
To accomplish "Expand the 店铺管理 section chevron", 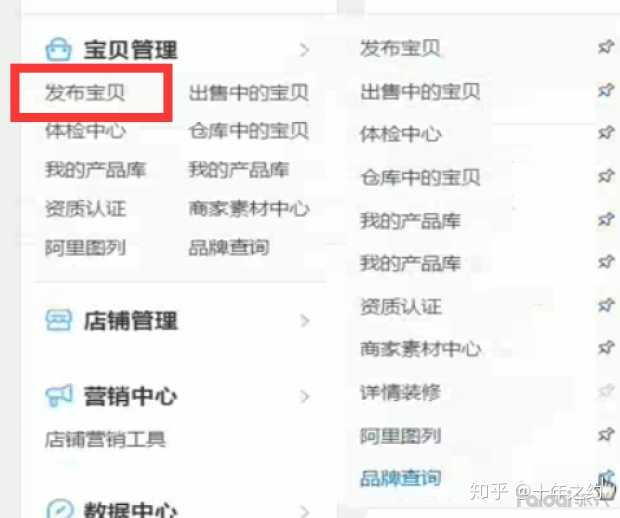I will [304, 321].
